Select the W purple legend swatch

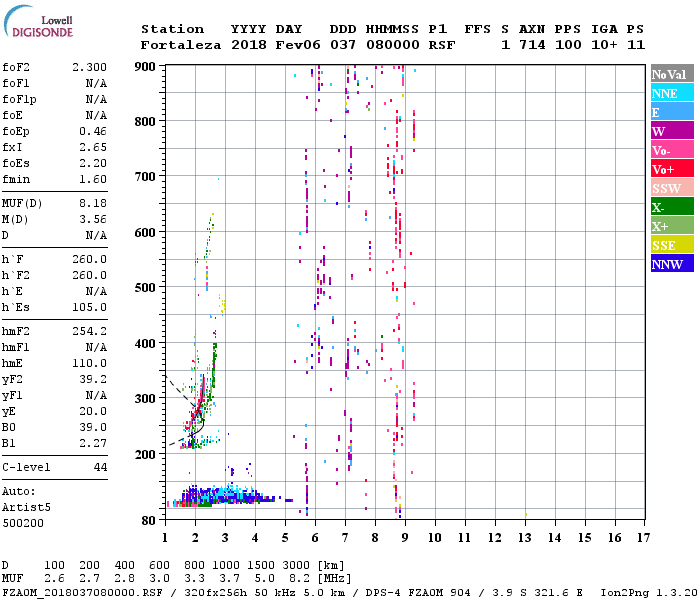tap(672, 131)
